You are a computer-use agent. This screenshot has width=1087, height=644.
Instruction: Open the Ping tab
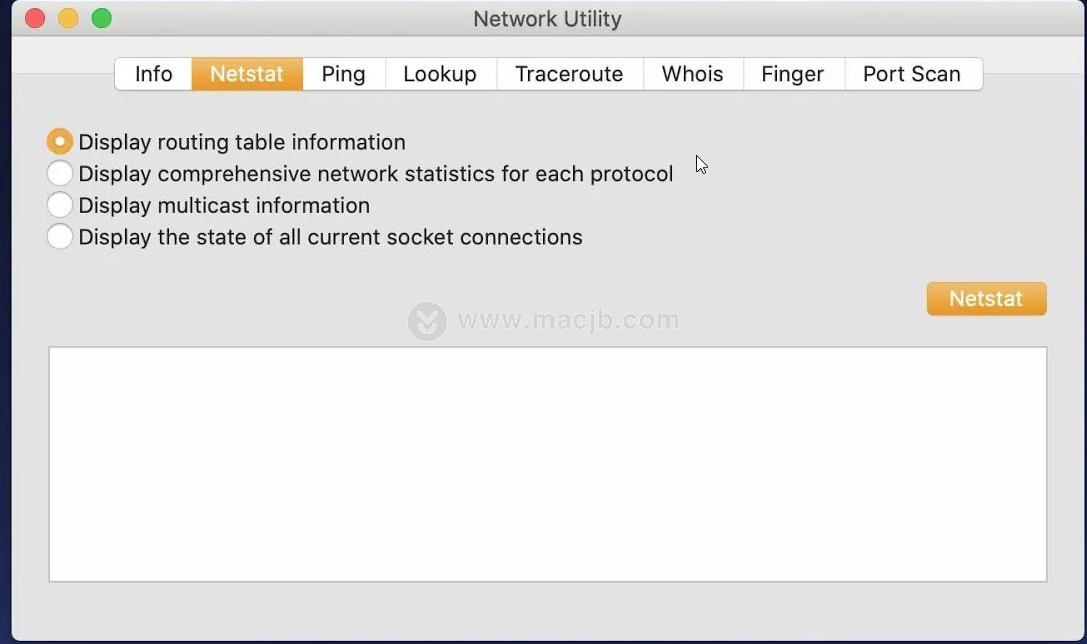click(343, 73)
